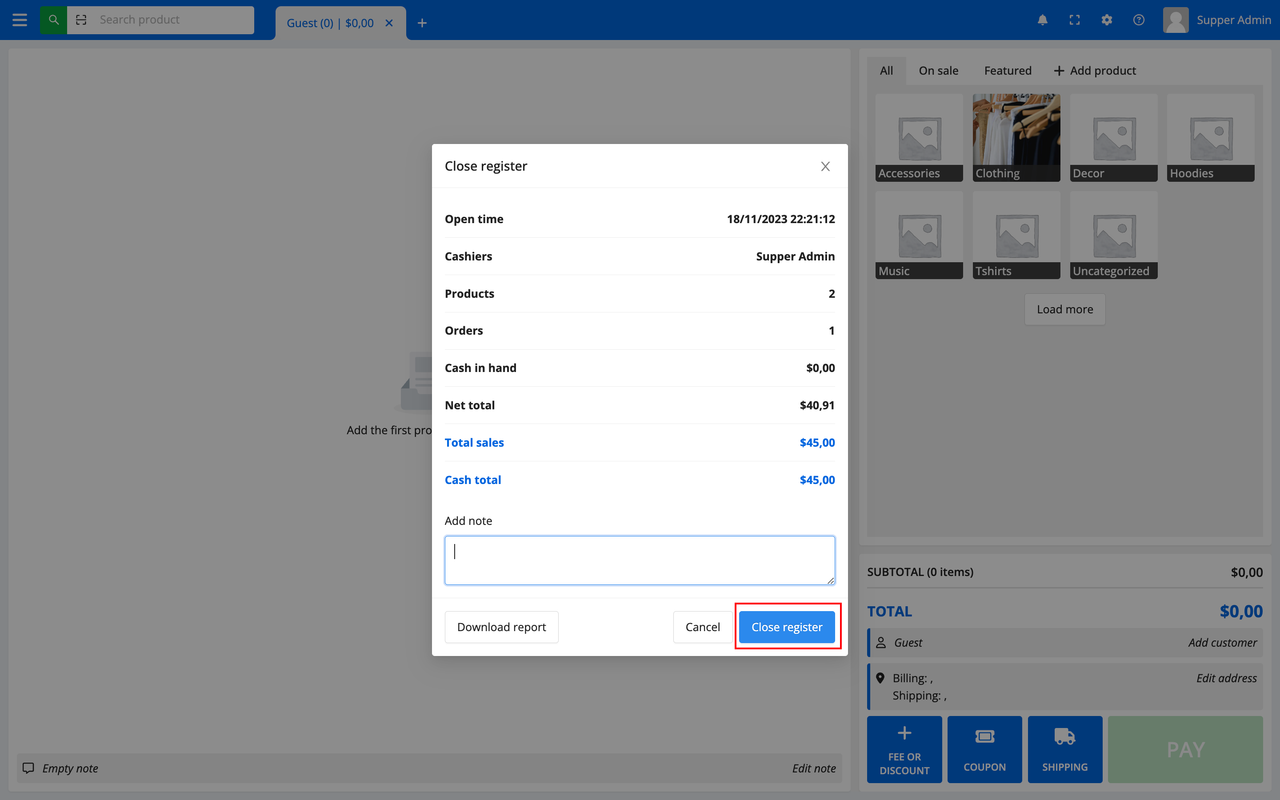Click the Open time value 18/11/2023 22:21:12
The width and height of the screenshot is (1280, 800).
[x=781, y=219]
